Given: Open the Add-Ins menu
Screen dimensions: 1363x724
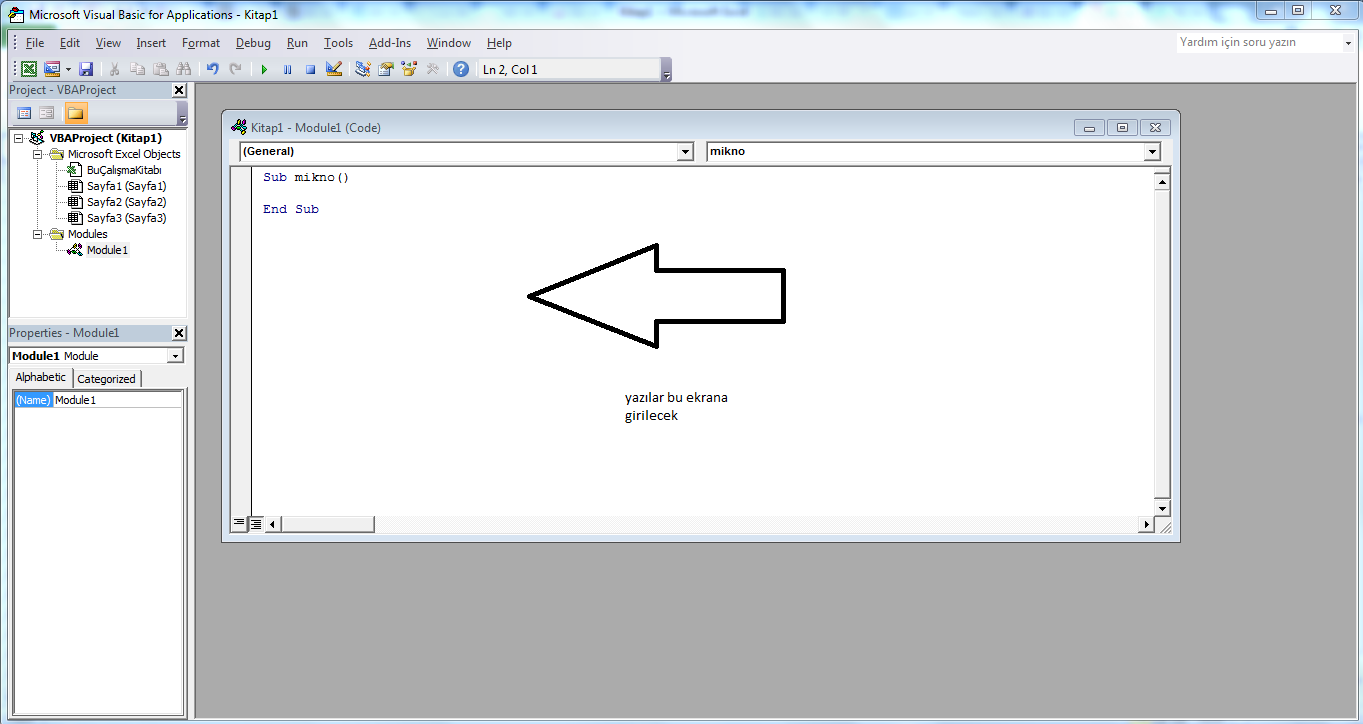Looking at the screenshot, I should click(390, 43).
